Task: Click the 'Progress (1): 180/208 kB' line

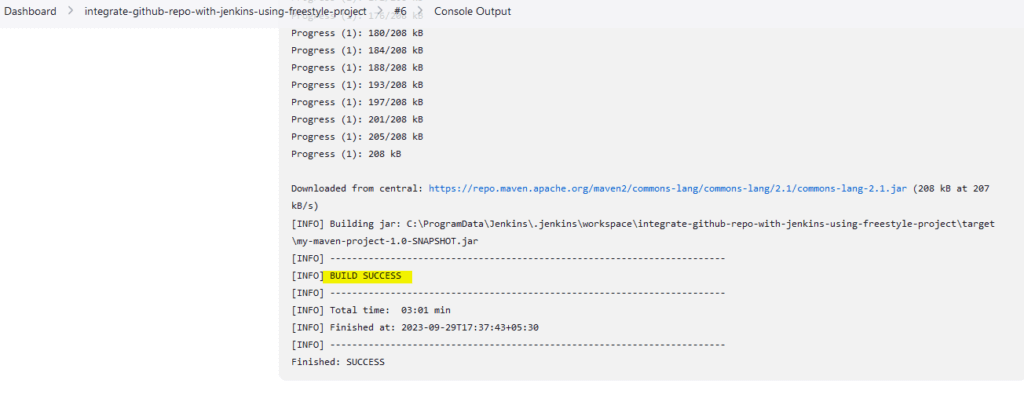Action: tap(357, 33)
